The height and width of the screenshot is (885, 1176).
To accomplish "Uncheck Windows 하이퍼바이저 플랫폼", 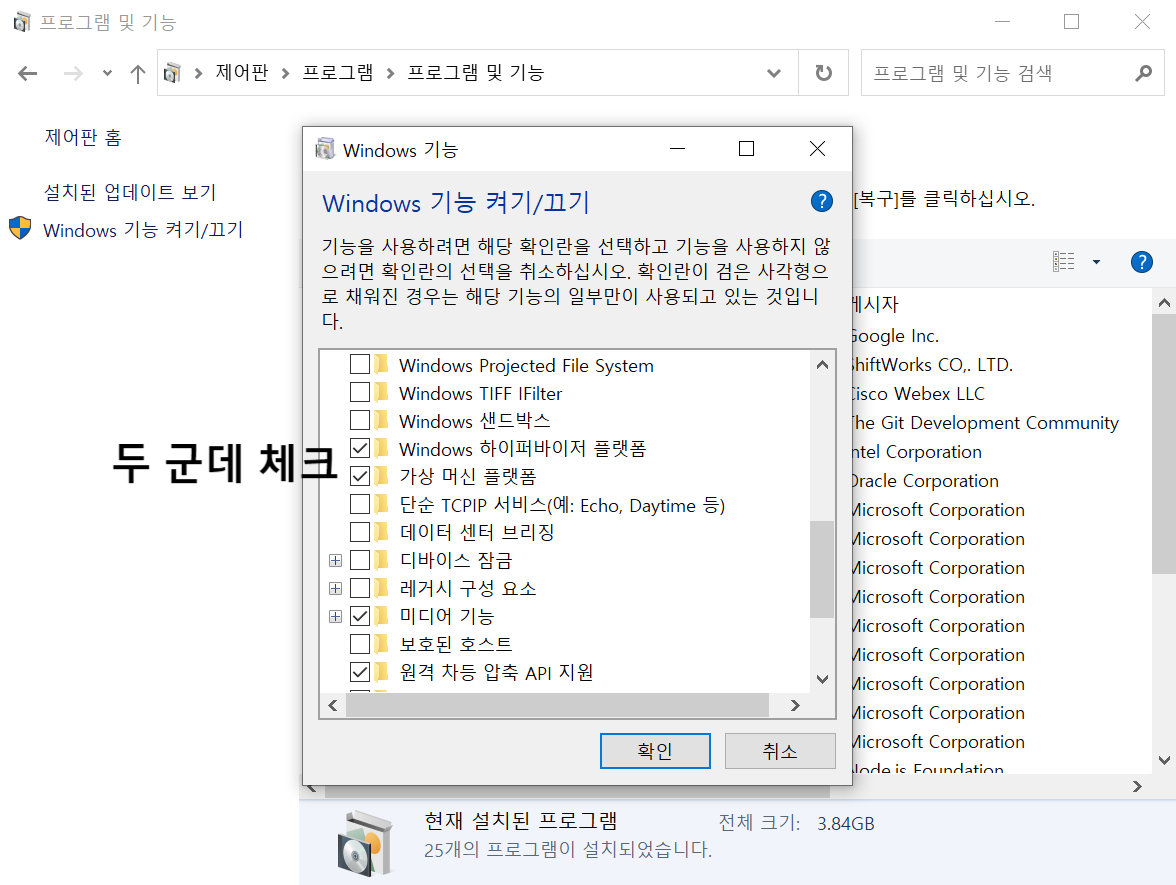I will click(360, 448).
